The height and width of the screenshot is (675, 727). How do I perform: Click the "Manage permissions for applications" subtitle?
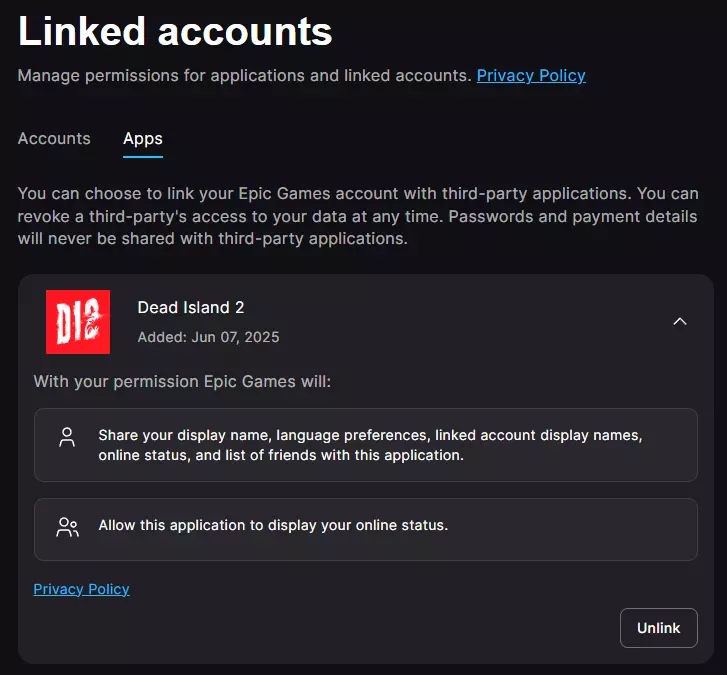coord(244,75)
